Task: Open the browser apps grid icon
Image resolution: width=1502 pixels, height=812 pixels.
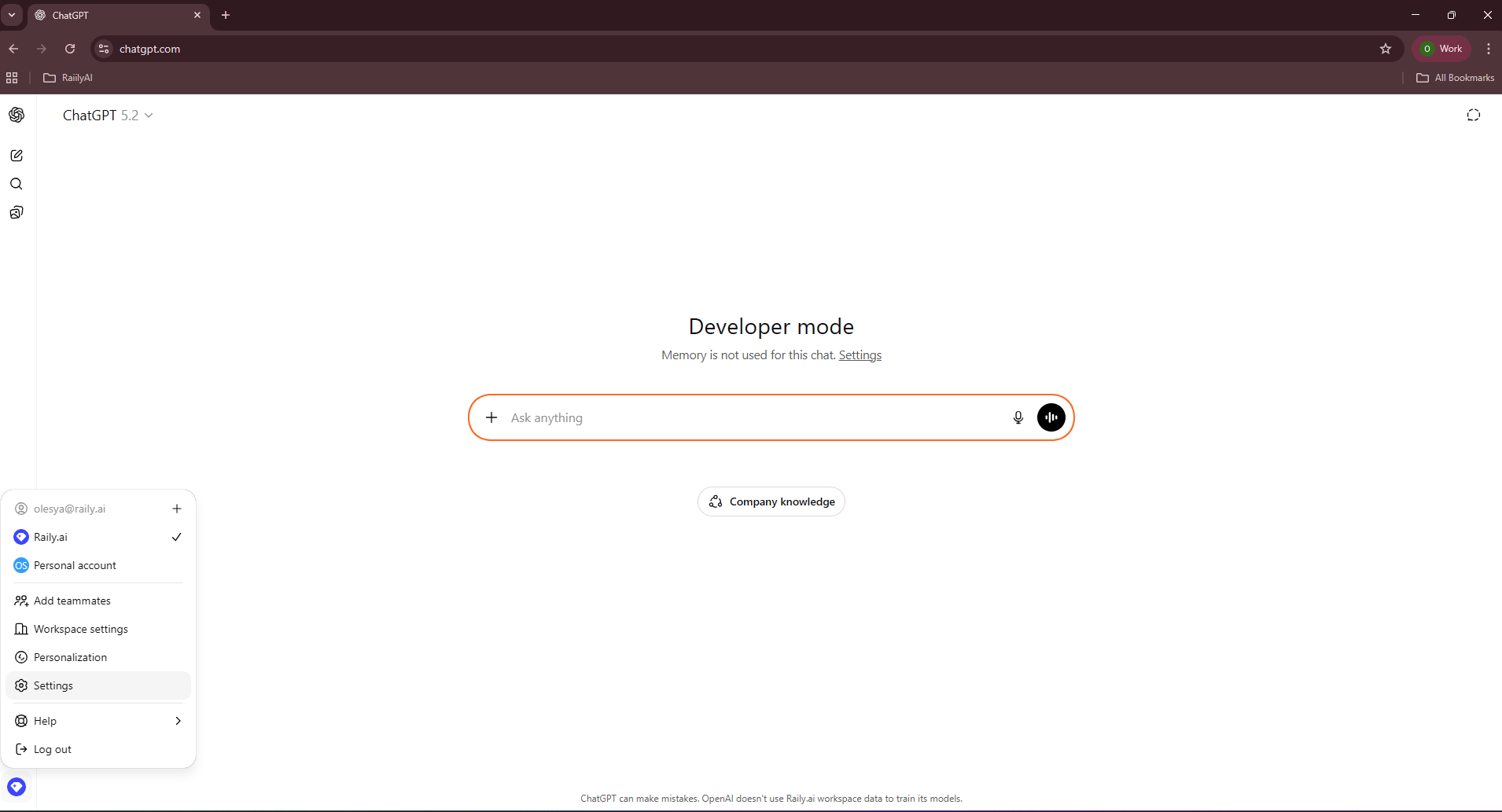Action: click(12, 78)
